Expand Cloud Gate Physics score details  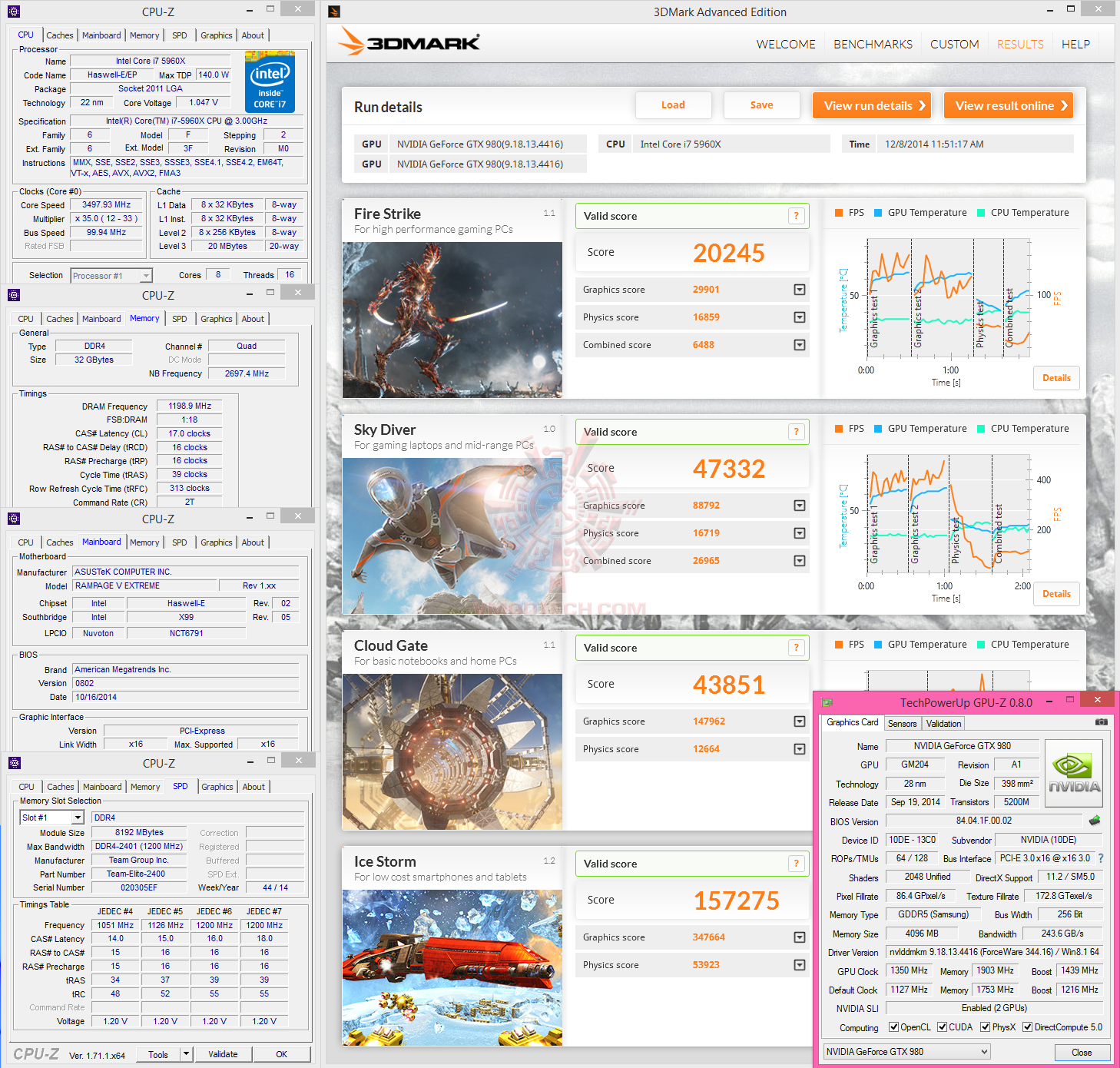point(800,749)
